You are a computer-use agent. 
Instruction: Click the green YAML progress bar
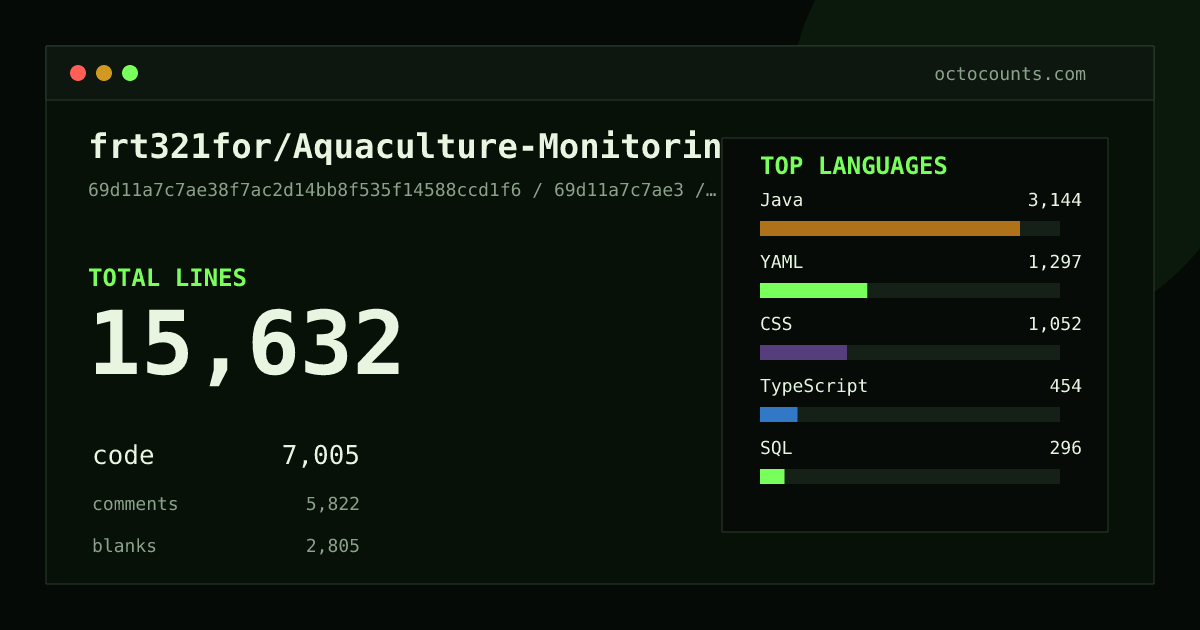pyautogui.click(x=813, y=290)
